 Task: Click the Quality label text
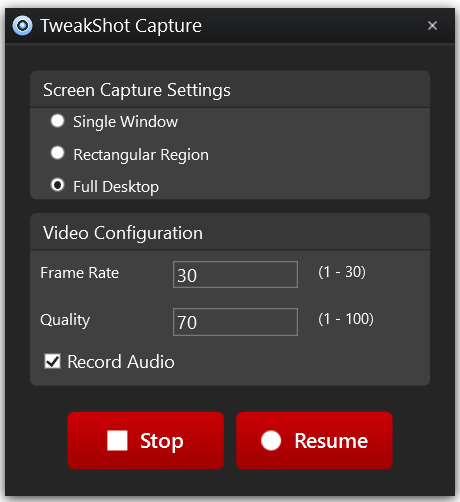65,320
